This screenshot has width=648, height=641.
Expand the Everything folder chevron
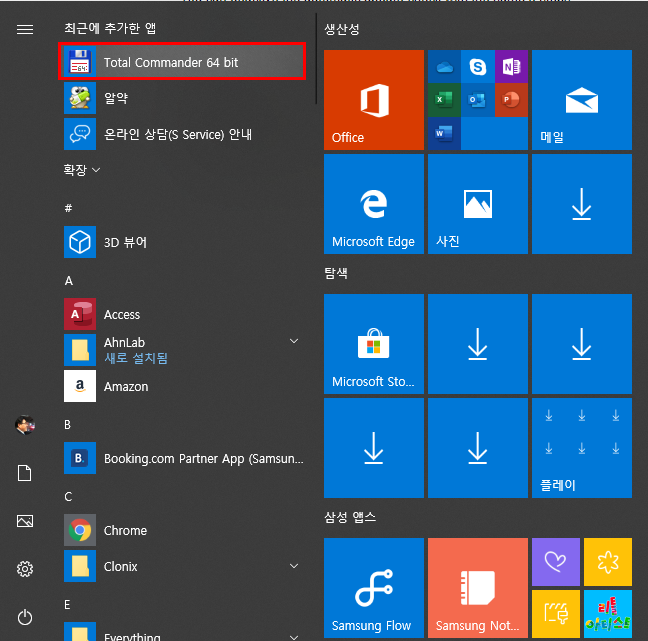294,637
